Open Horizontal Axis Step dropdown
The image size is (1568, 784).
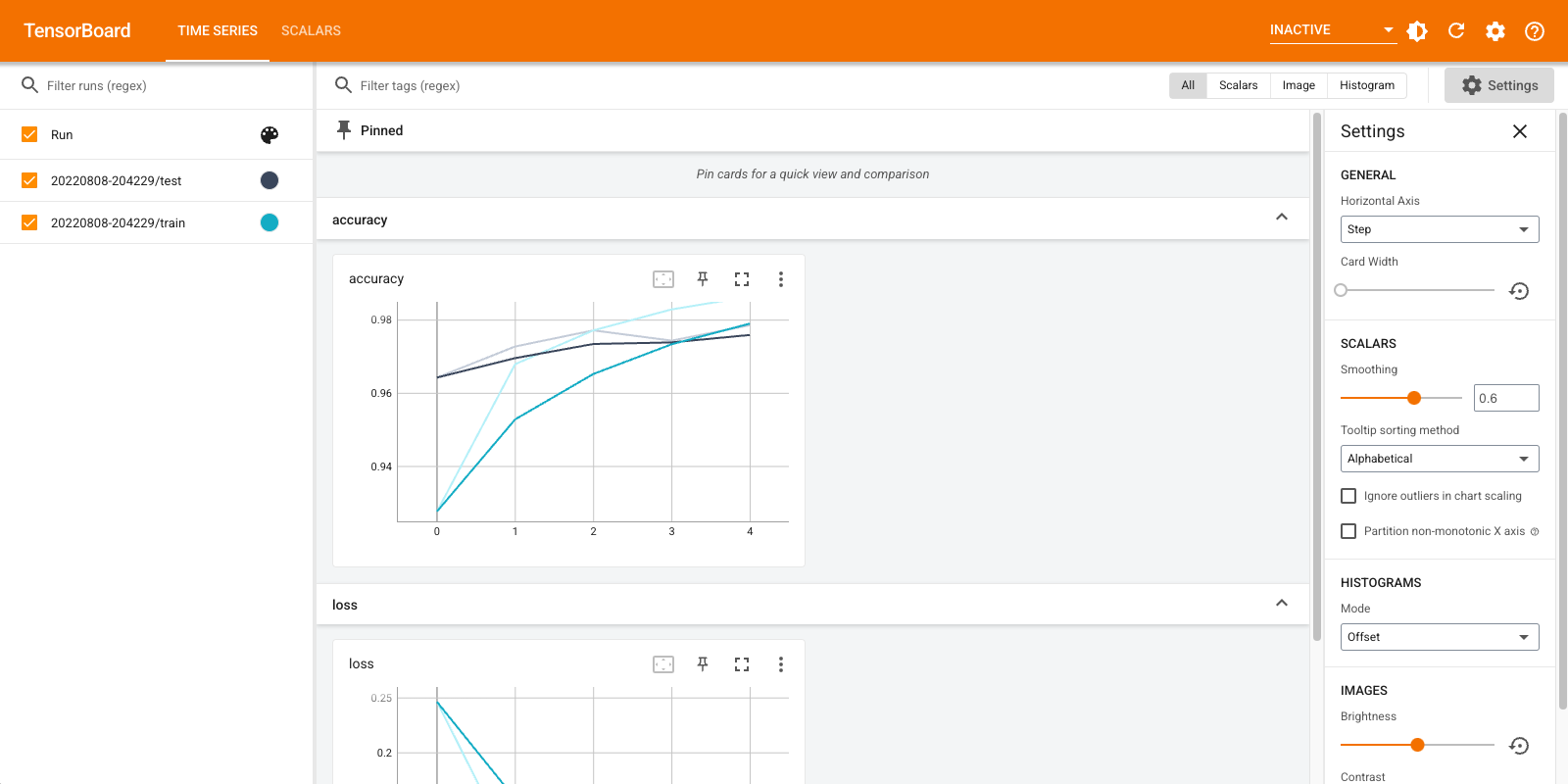(x=1440, y=229)
